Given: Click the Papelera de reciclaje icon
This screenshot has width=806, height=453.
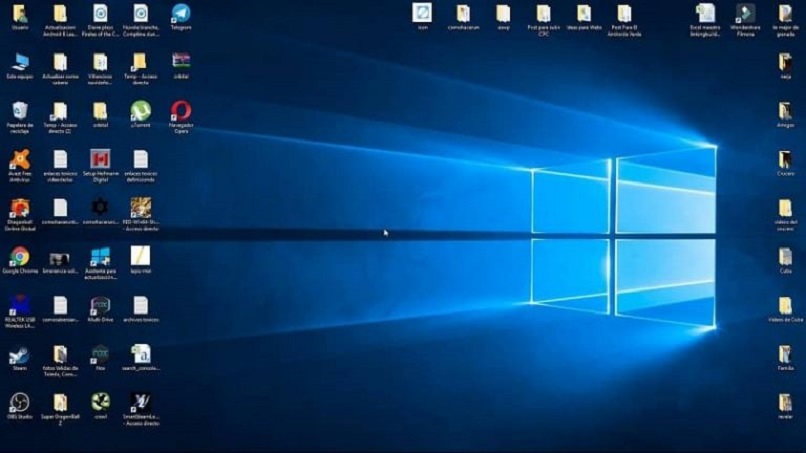Looking at the screenshot, I should (x=20, y=110).
